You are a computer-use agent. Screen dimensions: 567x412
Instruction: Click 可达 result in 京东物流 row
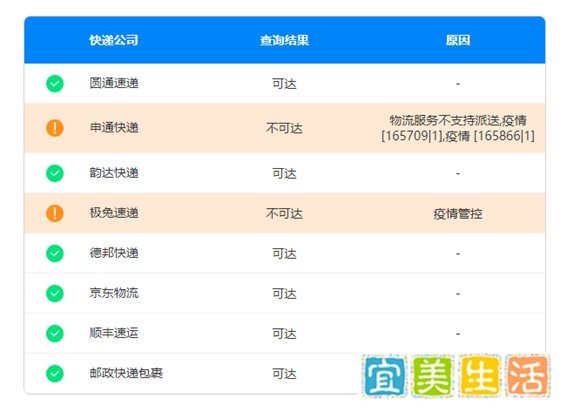[x=284, y=294]
